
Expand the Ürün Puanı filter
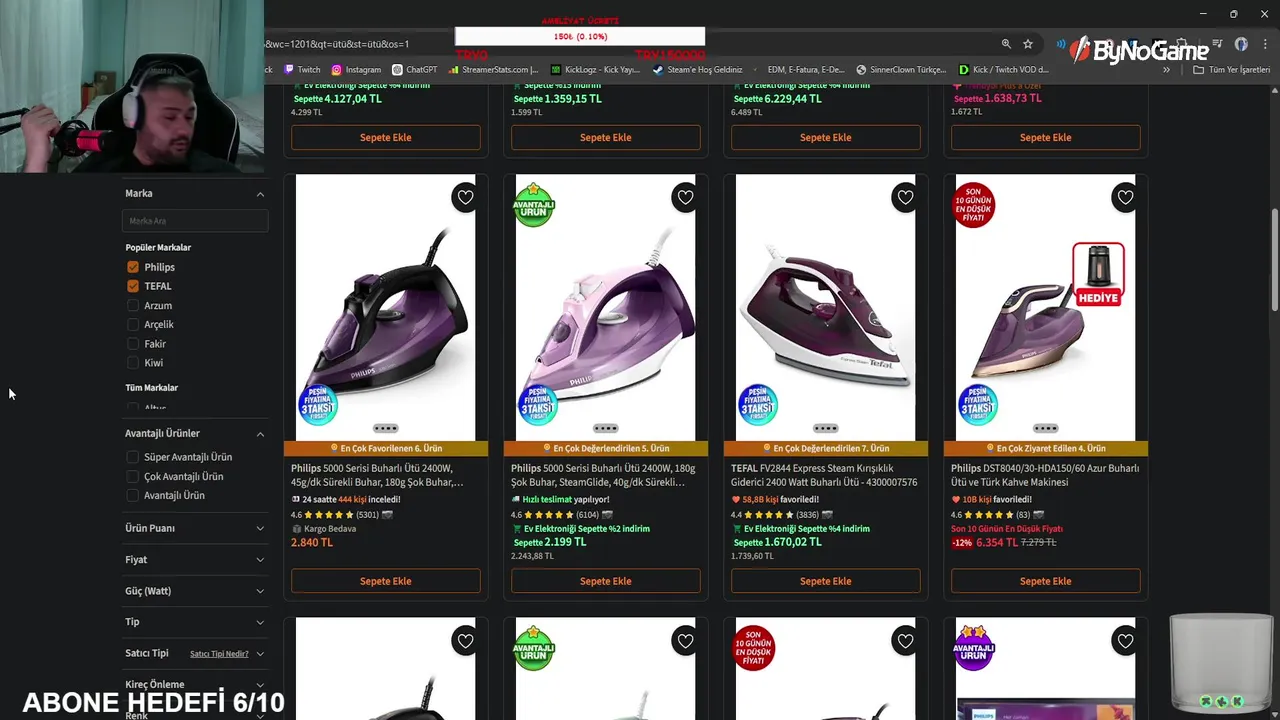pos(260,528)
